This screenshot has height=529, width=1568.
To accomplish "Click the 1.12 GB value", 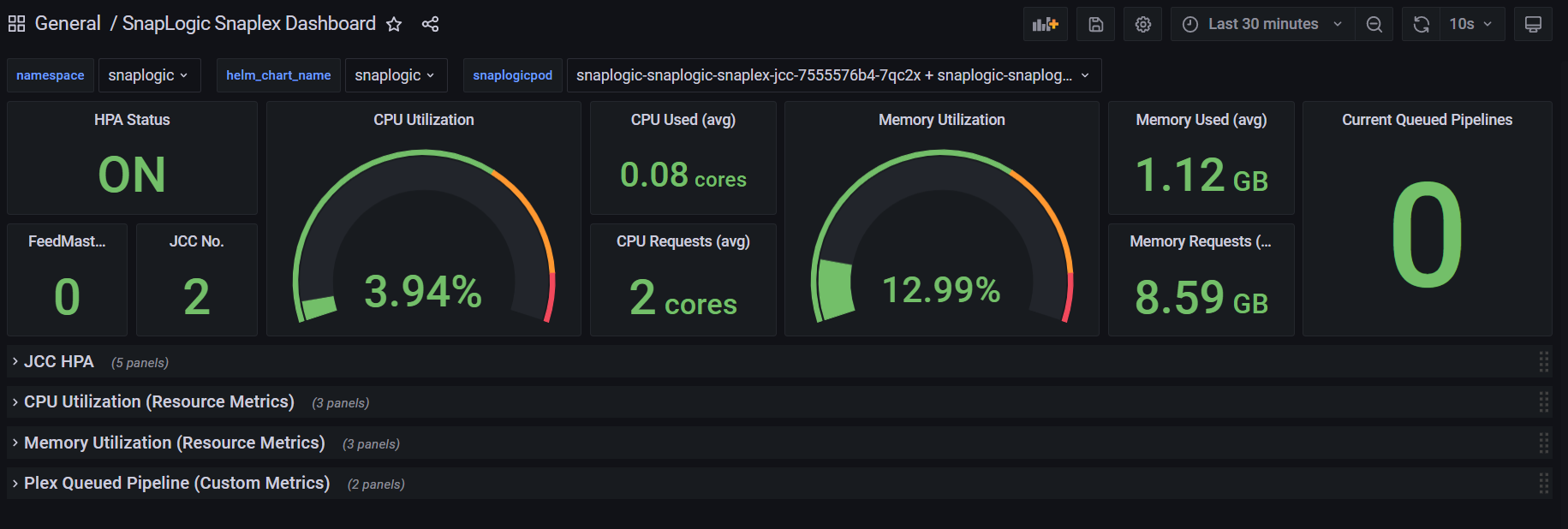I will click(1201, 175).
